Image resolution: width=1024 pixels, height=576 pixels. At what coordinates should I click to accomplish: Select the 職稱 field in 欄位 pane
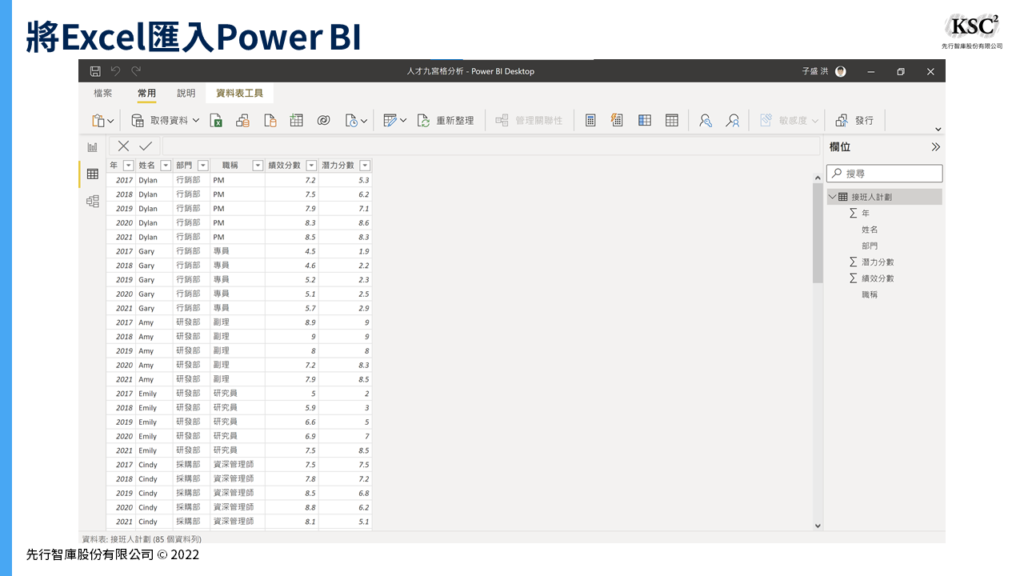pos(869,295)
